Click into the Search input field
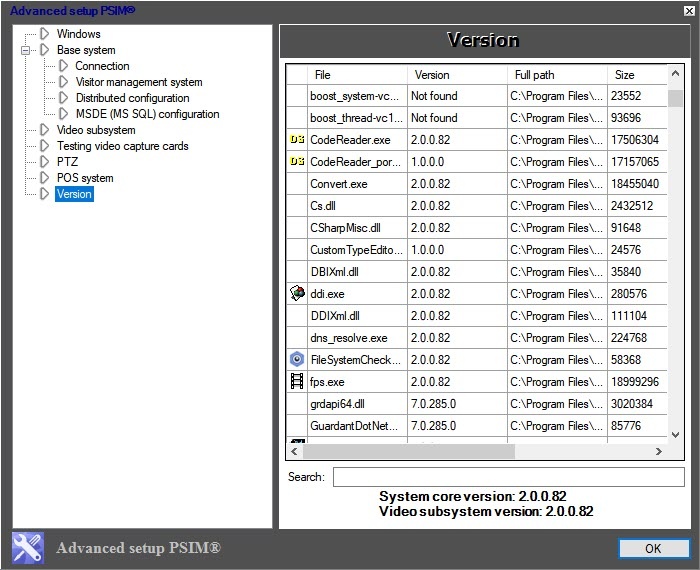The image size is (700, 570). pyautogui.click(x=507, y=477)
